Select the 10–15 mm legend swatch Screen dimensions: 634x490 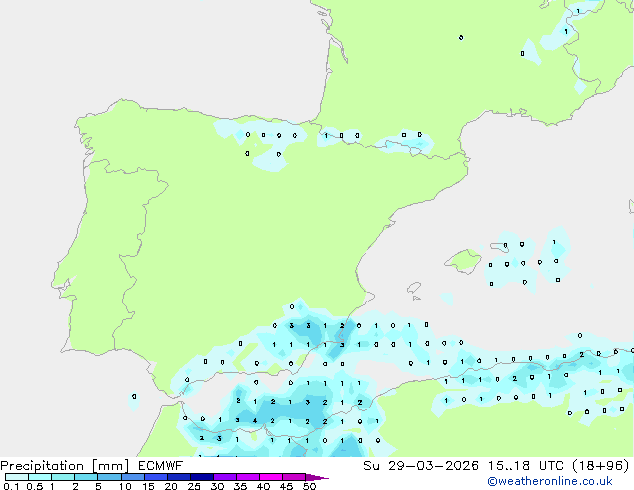click(132, 477)
